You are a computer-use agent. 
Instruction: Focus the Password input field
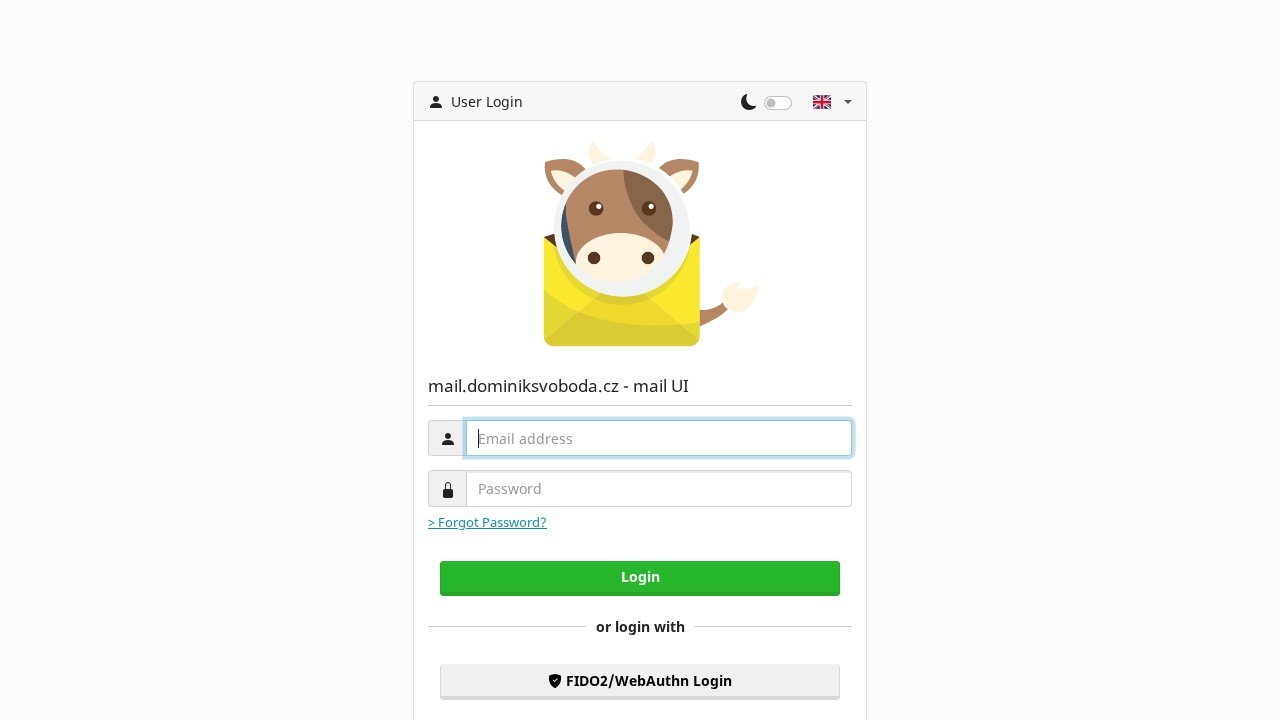tap(659, 489)
